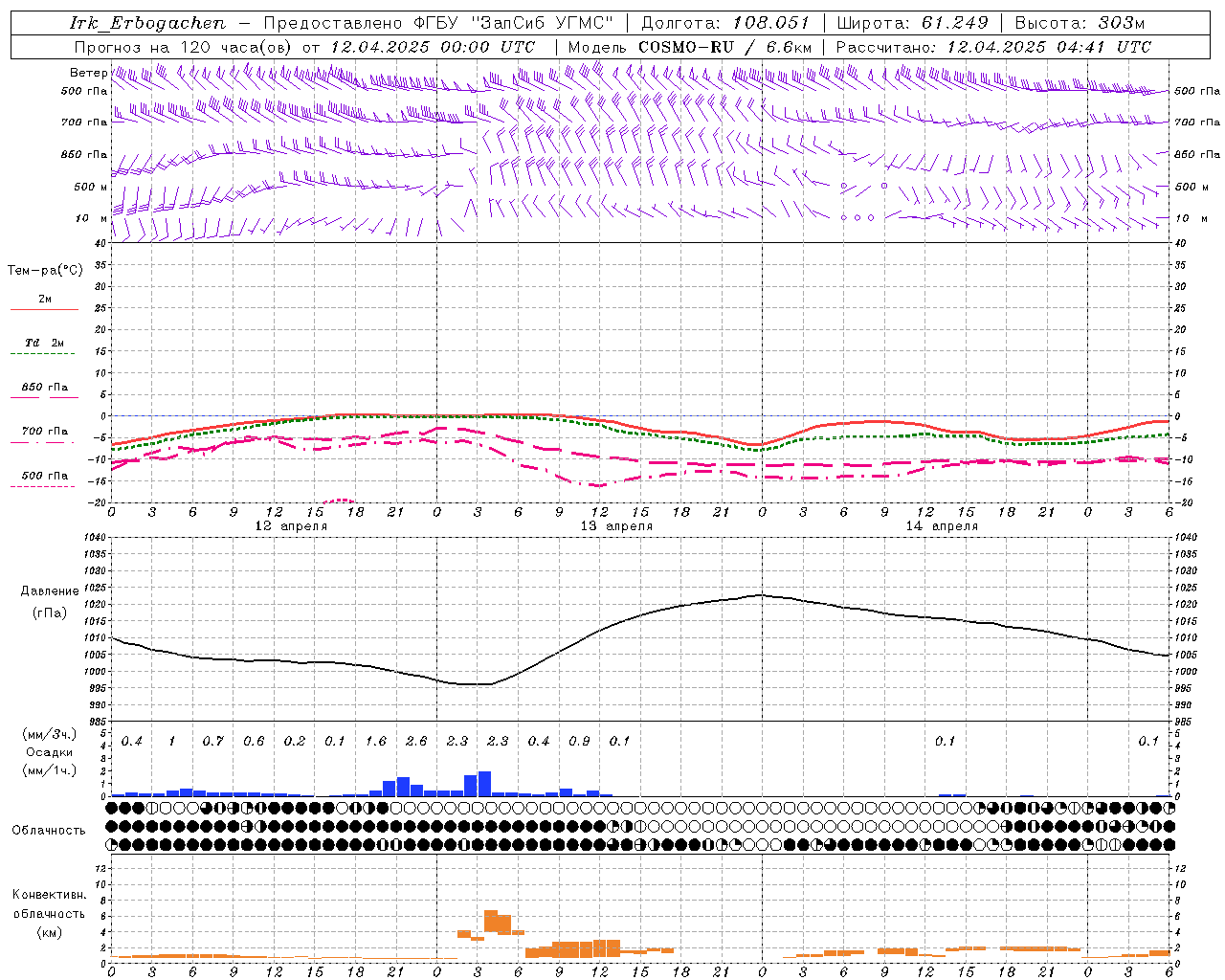This screenshot has height=980, width=1225.
Task: Click the 1.6 precipitation total value
Action: tap(376, 742)
